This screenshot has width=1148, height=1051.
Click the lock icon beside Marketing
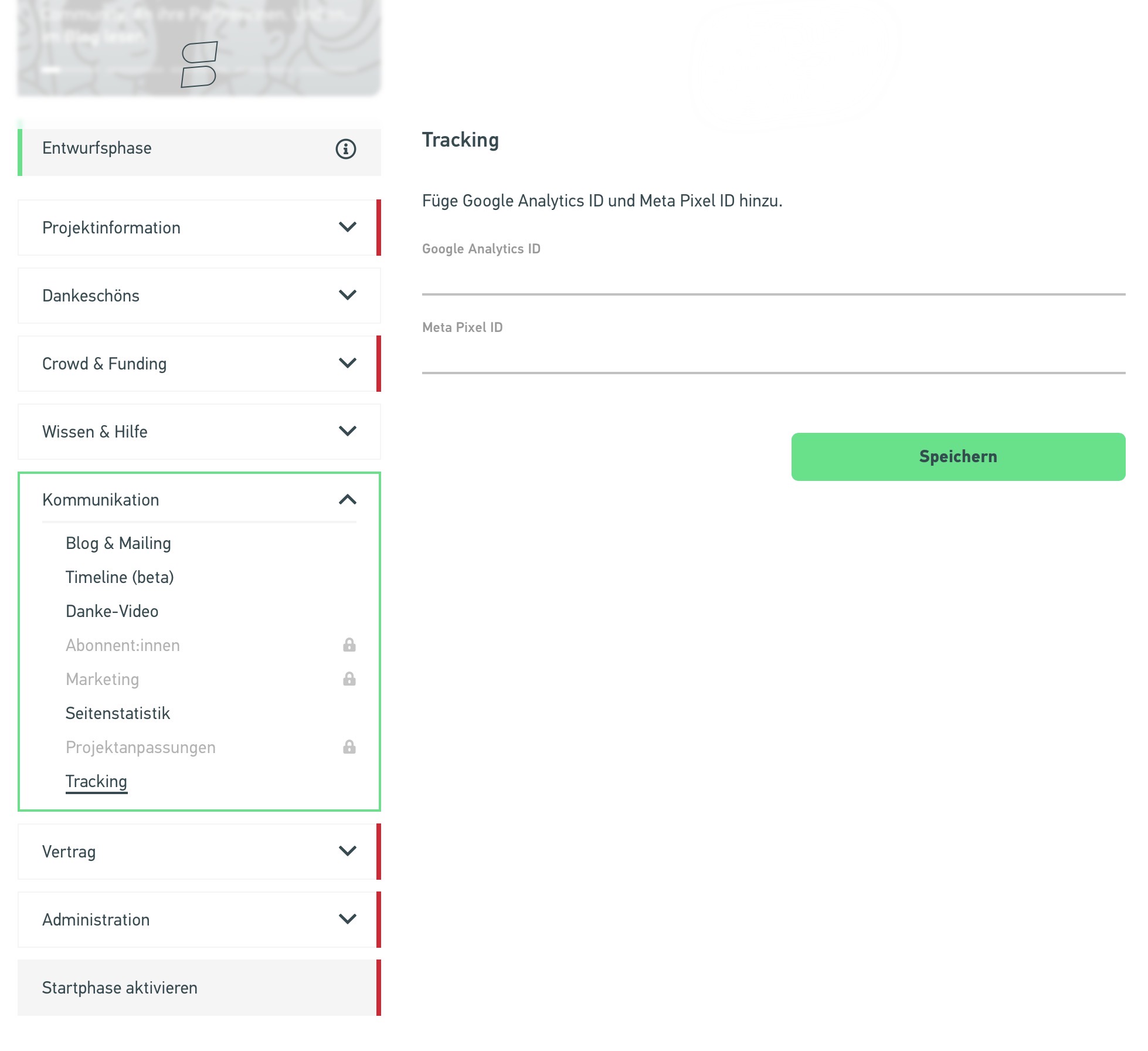tap(348, 679)
